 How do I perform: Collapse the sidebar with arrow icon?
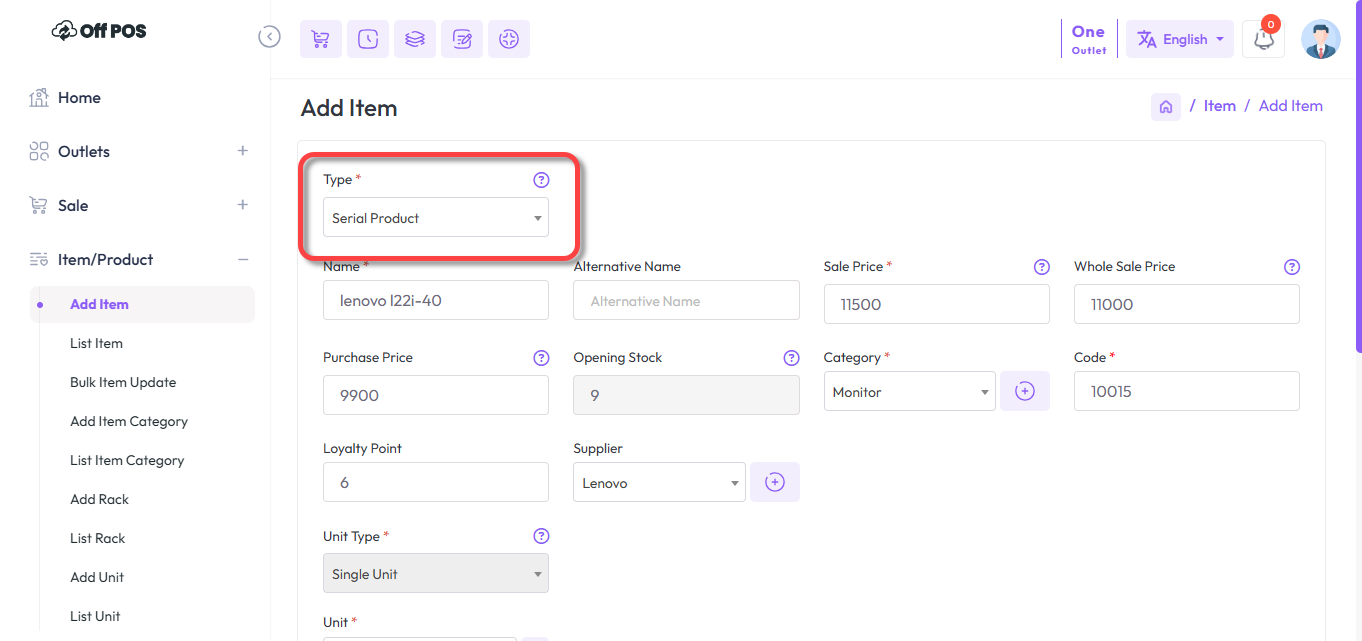coord(269,37)
